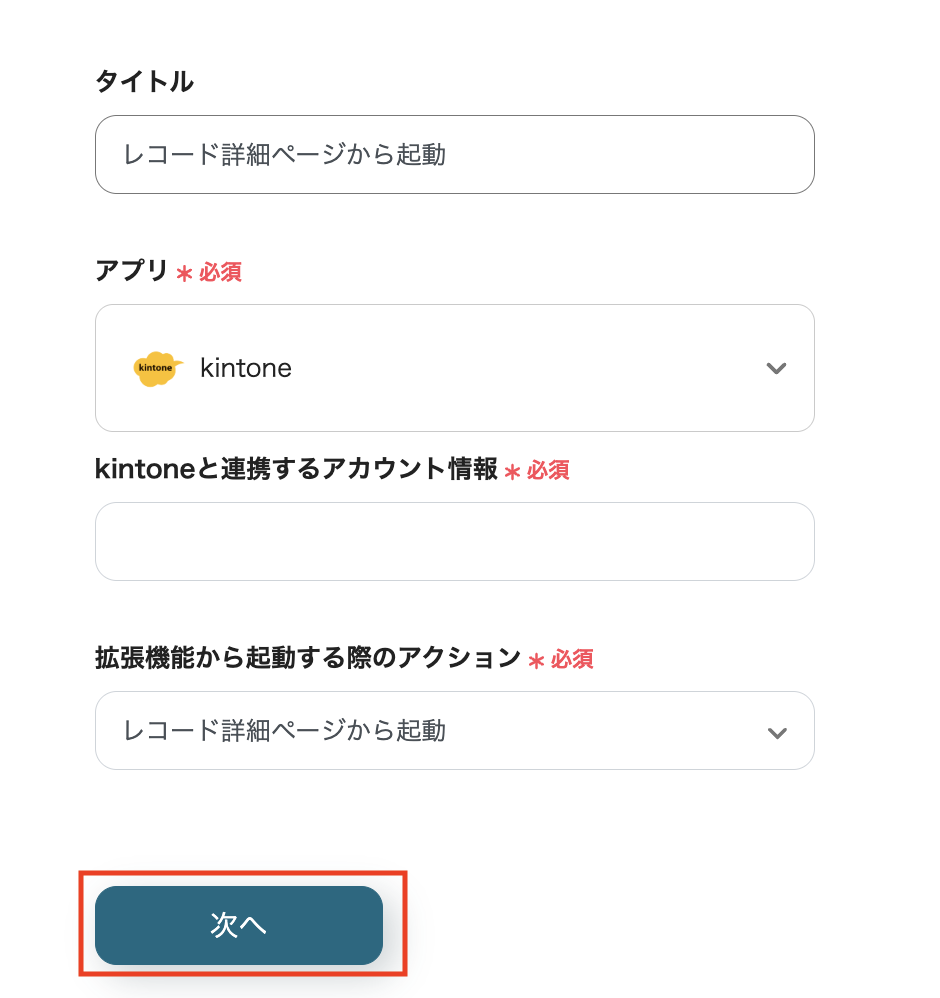Click the 必須 marker next to アプリ

[x=220, y=272]
